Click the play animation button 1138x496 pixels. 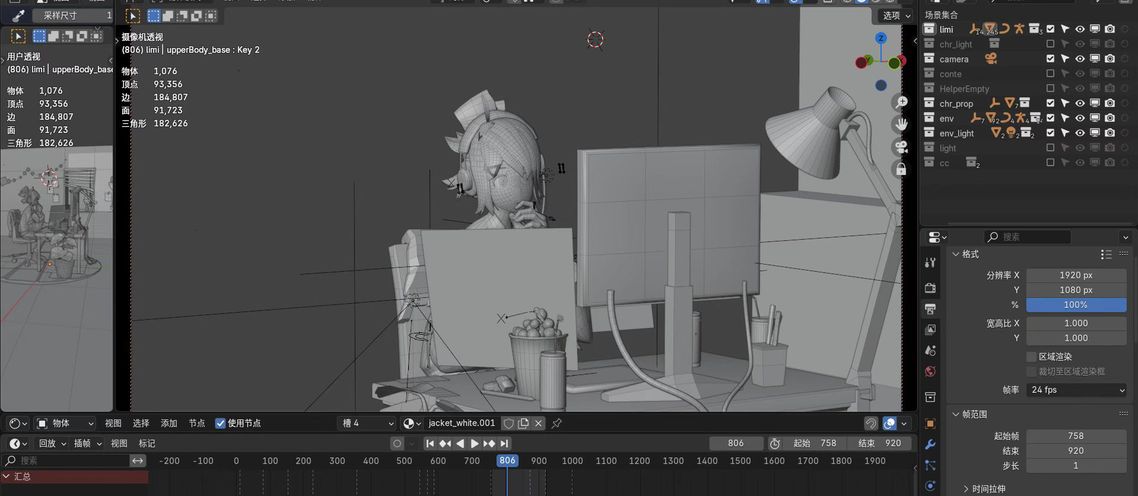pyautogui.click(x=474, y=443)
